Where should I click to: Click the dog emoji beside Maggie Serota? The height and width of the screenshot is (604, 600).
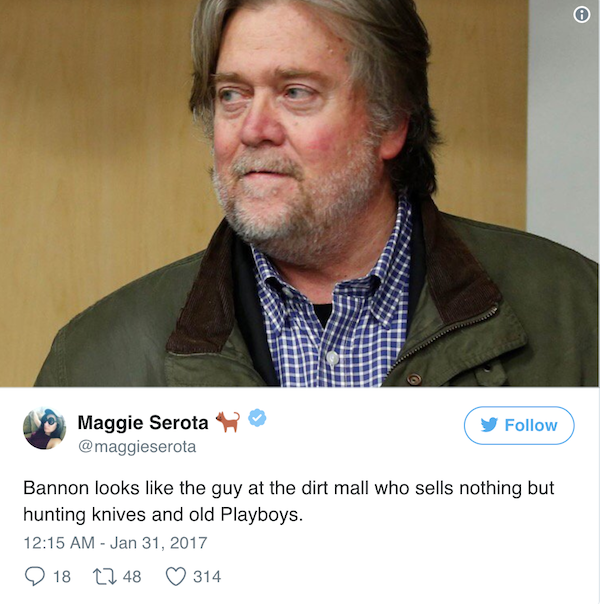pos(228,421)
